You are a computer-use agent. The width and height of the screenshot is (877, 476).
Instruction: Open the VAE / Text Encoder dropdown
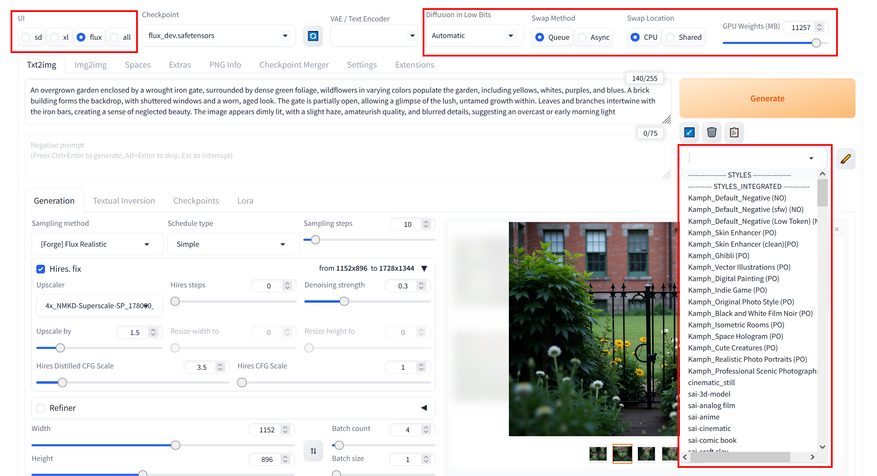click(374, 36)
